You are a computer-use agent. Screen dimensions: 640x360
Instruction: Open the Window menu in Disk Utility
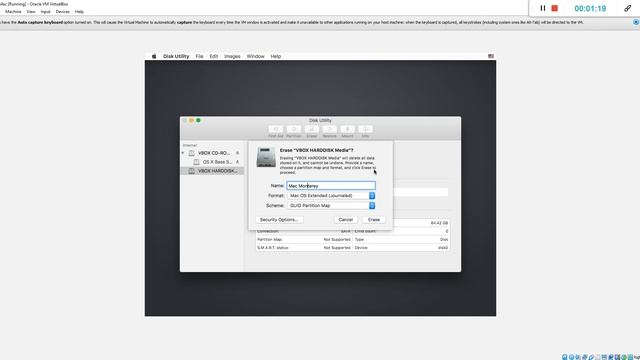coord(256,56)
